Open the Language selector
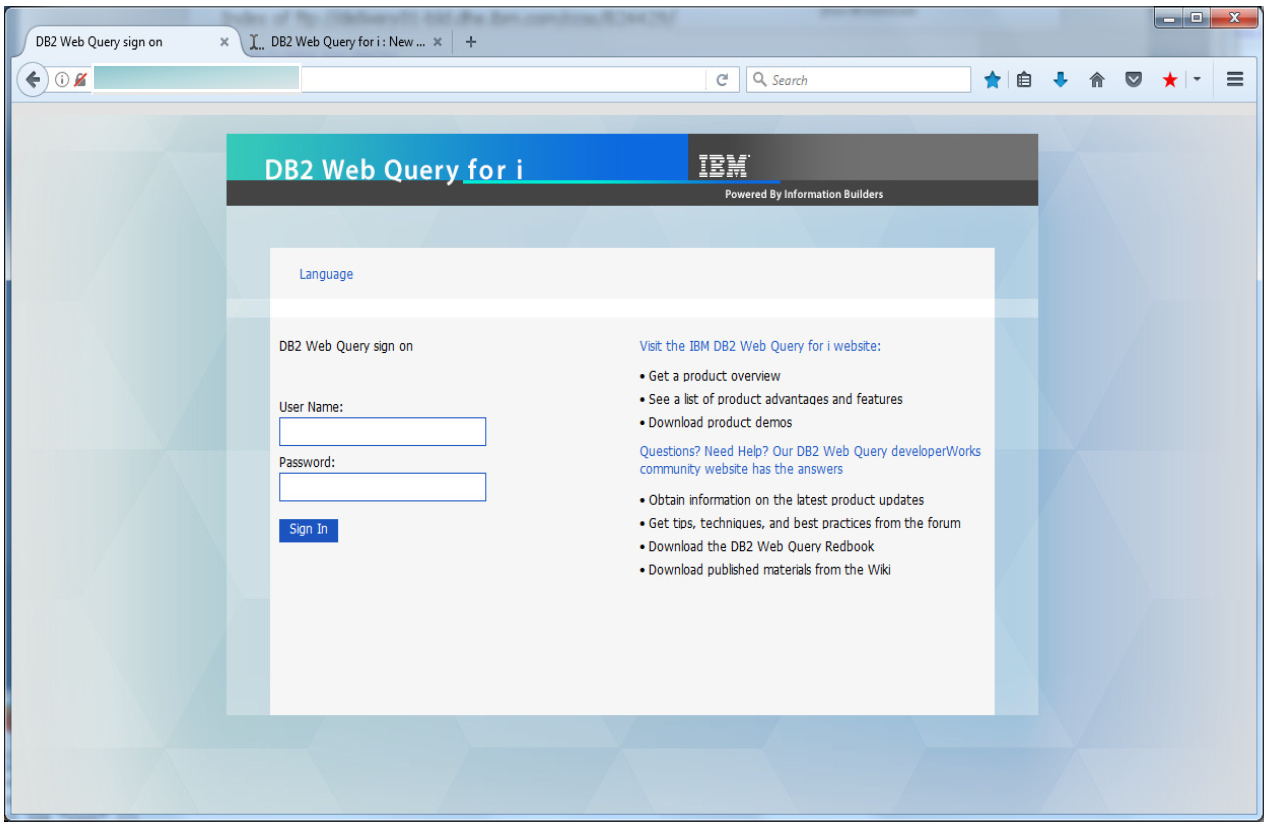Image resolution: width=1271 pixels, height=831 pixels. [x=326, y=274]
